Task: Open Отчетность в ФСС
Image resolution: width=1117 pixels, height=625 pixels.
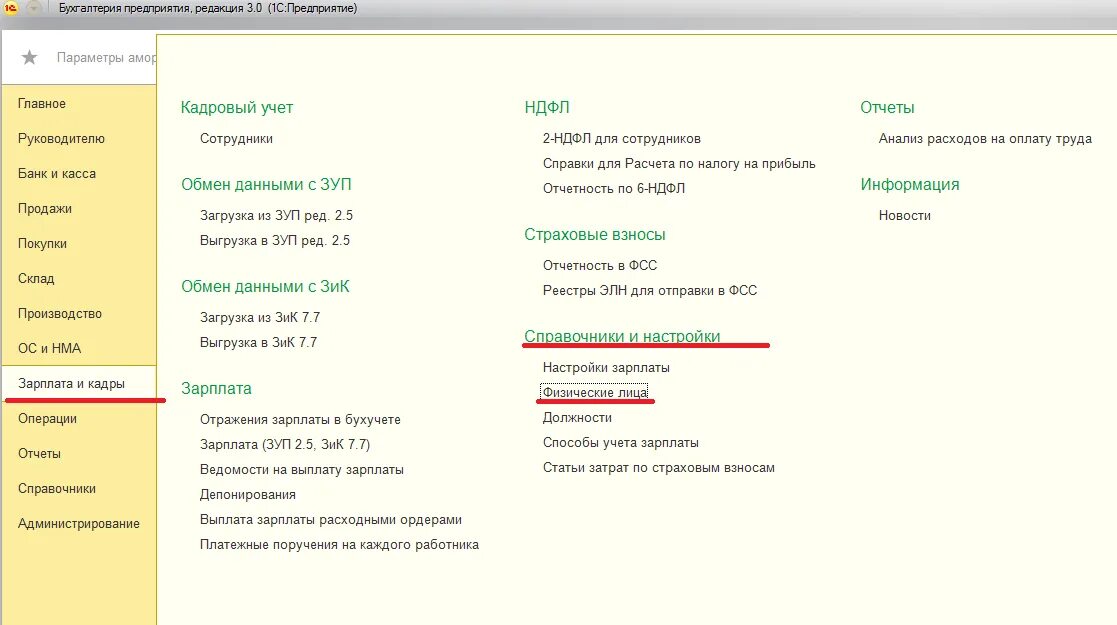Action: coord(600,265)
